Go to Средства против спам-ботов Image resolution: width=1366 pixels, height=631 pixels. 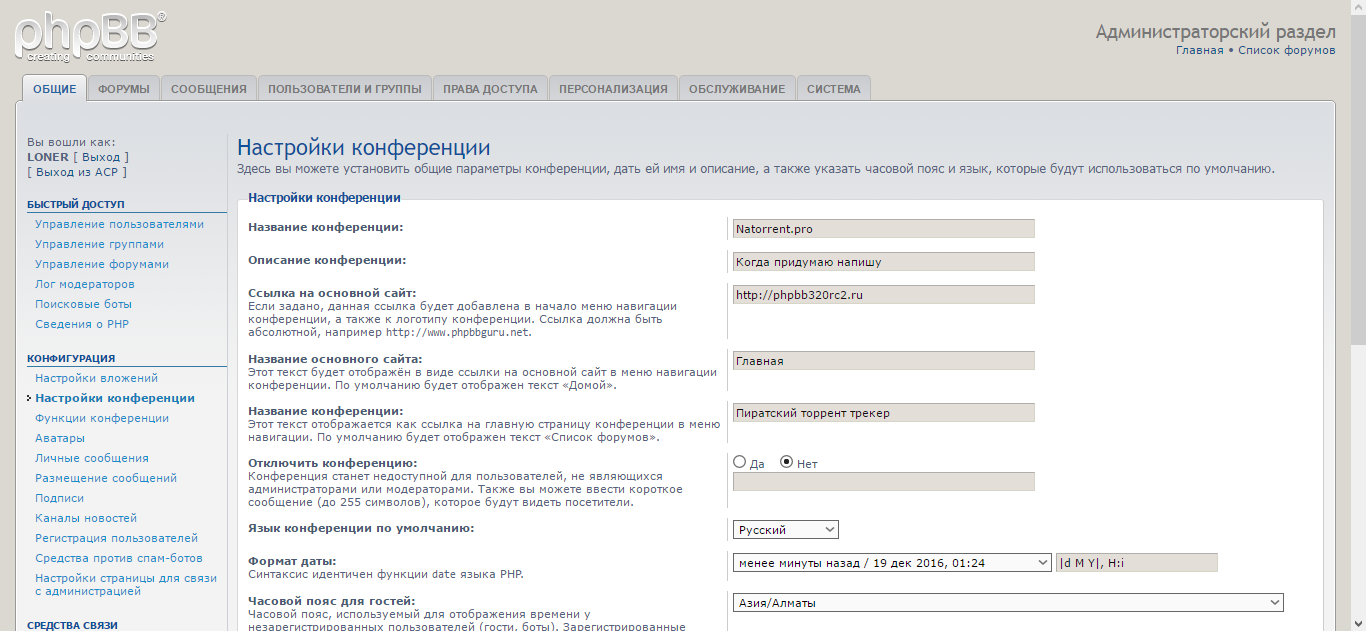[x=118, y=558]
